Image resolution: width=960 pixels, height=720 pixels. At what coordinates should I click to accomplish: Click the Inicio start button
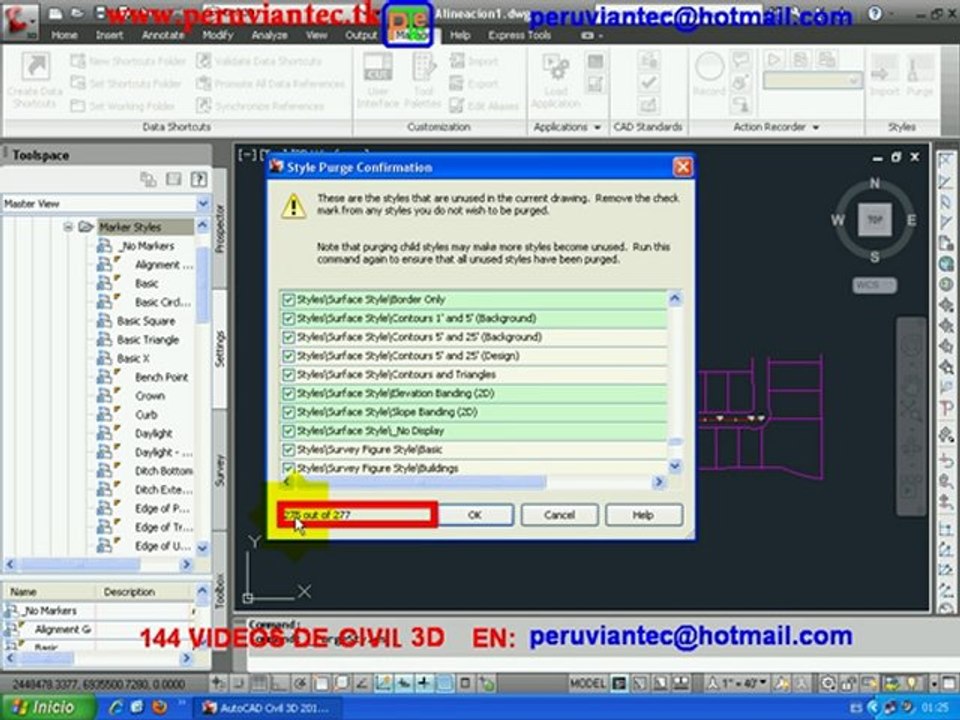[x=48, y=707]
